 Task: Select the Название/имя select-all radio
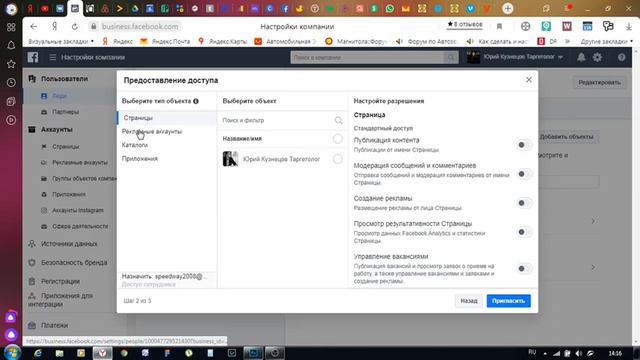click(x=338, y=139)
